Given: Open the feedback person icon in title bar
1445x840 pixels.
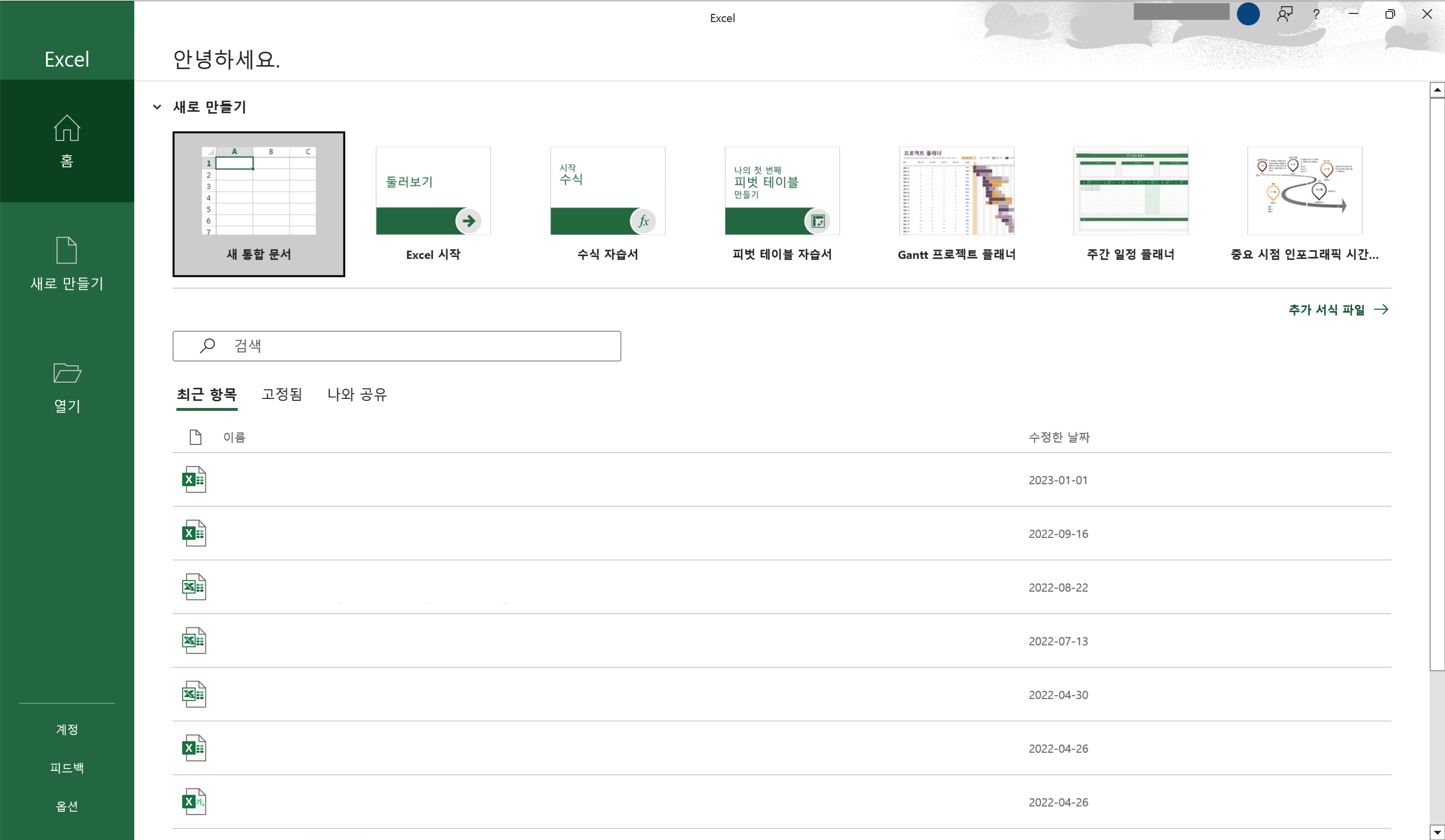Looking at the screenshot, I should click(x=1284, y=14).
